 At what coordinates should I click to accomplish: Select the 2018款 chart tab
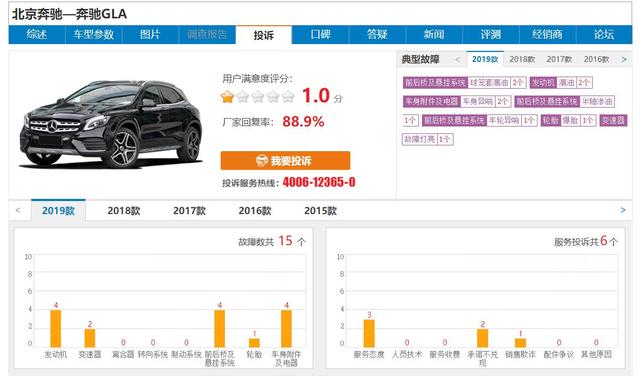pos(124,211)
